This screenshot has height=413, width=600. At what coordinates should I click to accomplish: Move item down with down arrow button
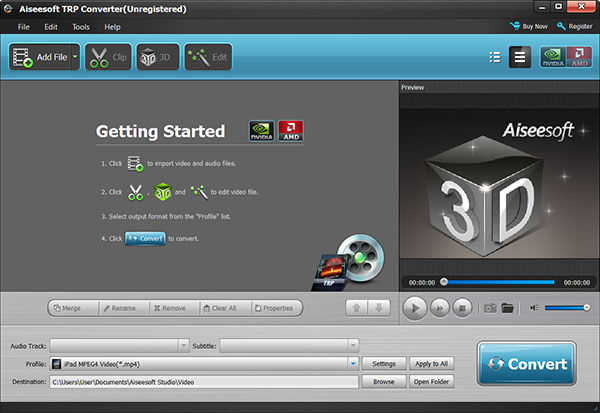379,308
